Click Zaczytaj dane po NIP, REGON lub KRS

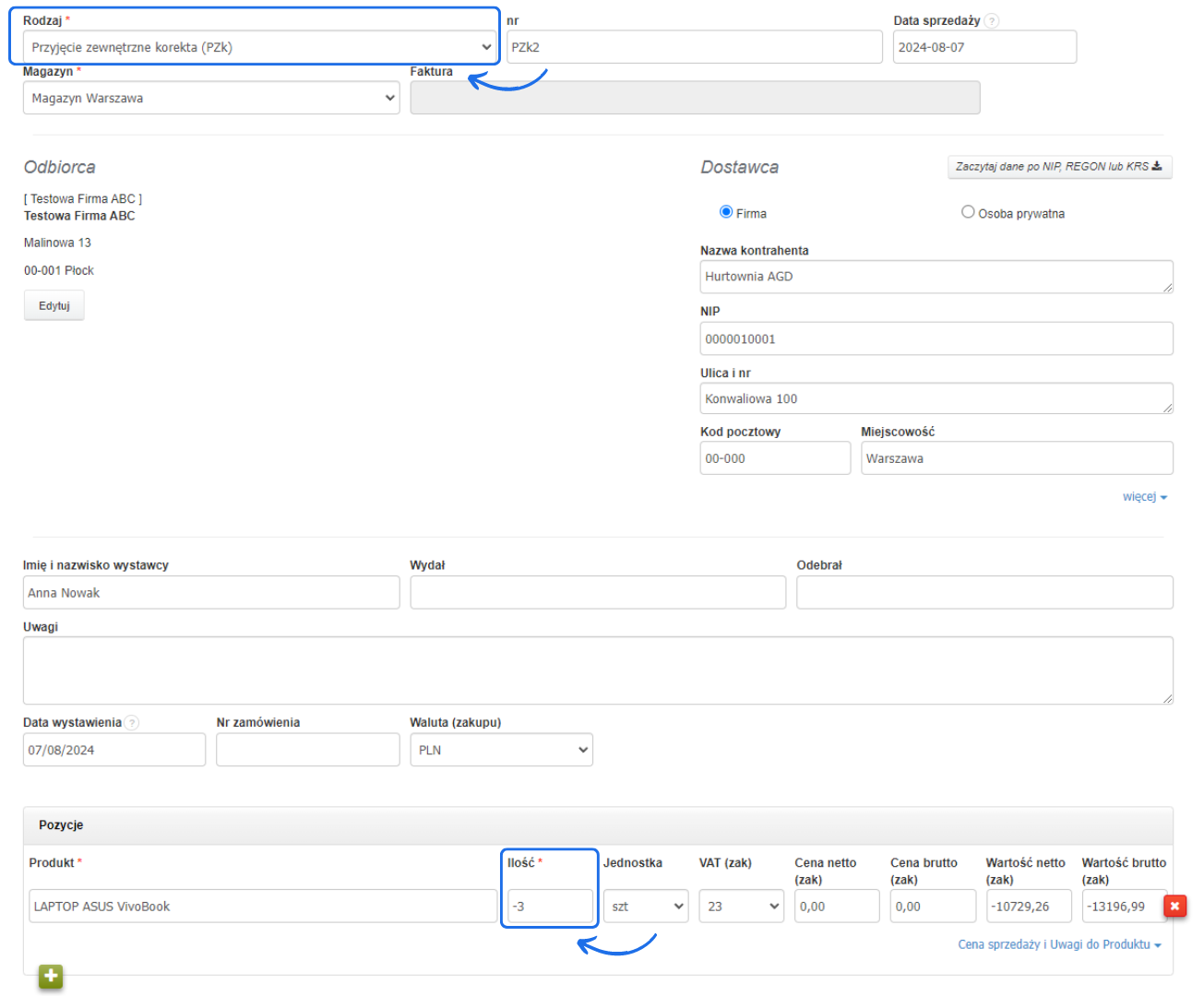coord(1059,167)
